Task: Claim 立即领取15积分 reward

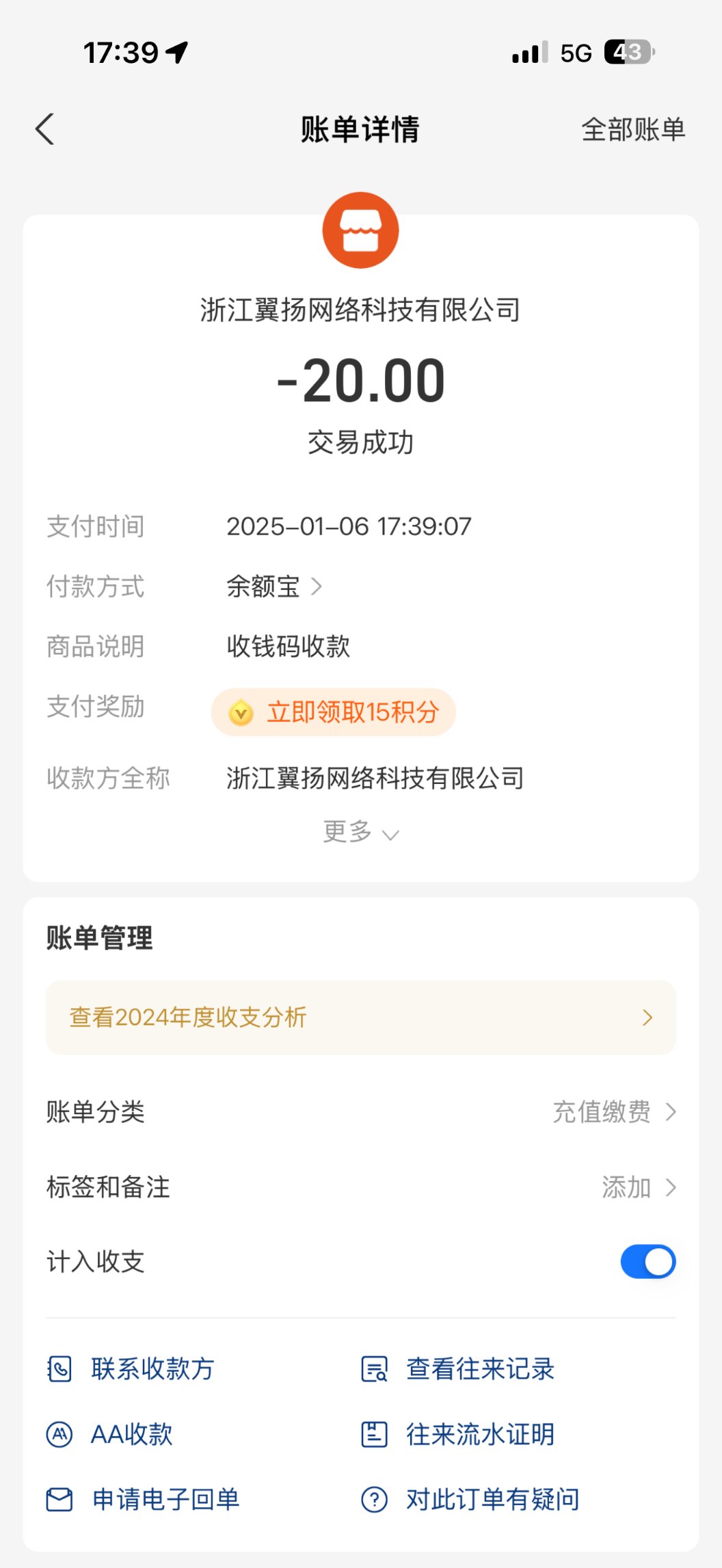Action: pos(352,713)
